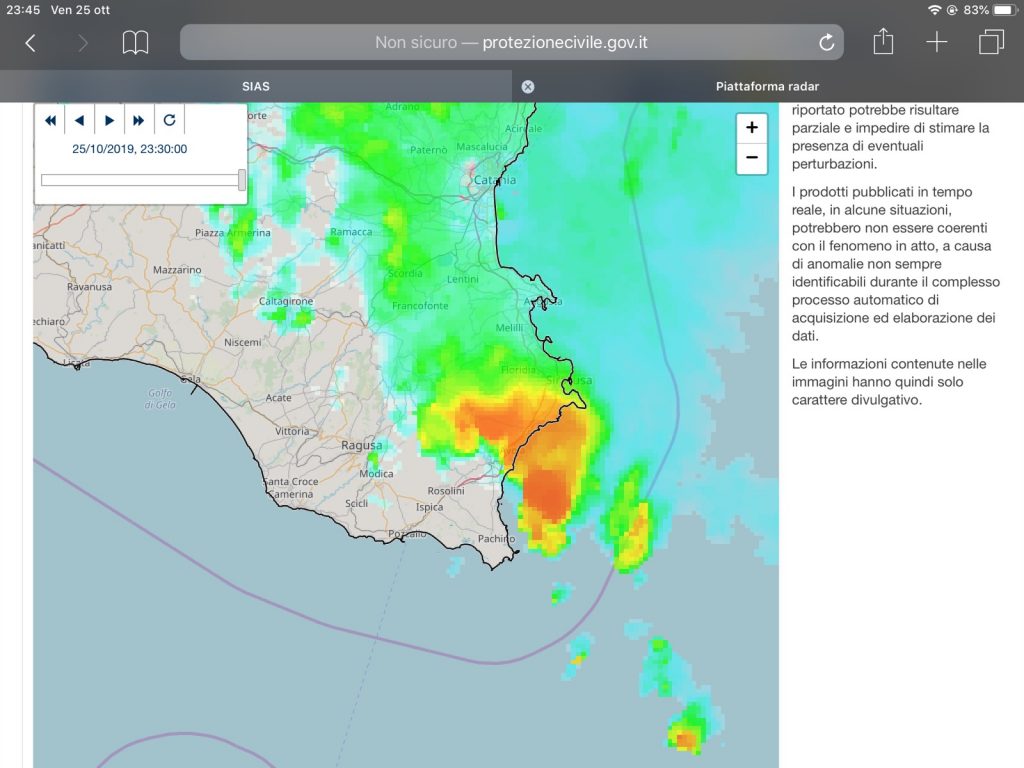1024x768 pixels.
Task: Zoom in on the radar map
Action: click(751, 128)
